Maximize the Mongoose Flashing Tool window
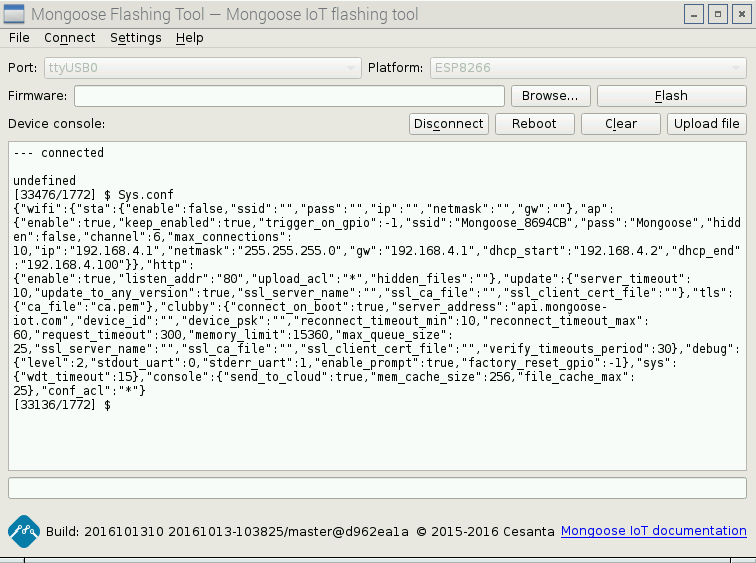 (x=717, y=15)
